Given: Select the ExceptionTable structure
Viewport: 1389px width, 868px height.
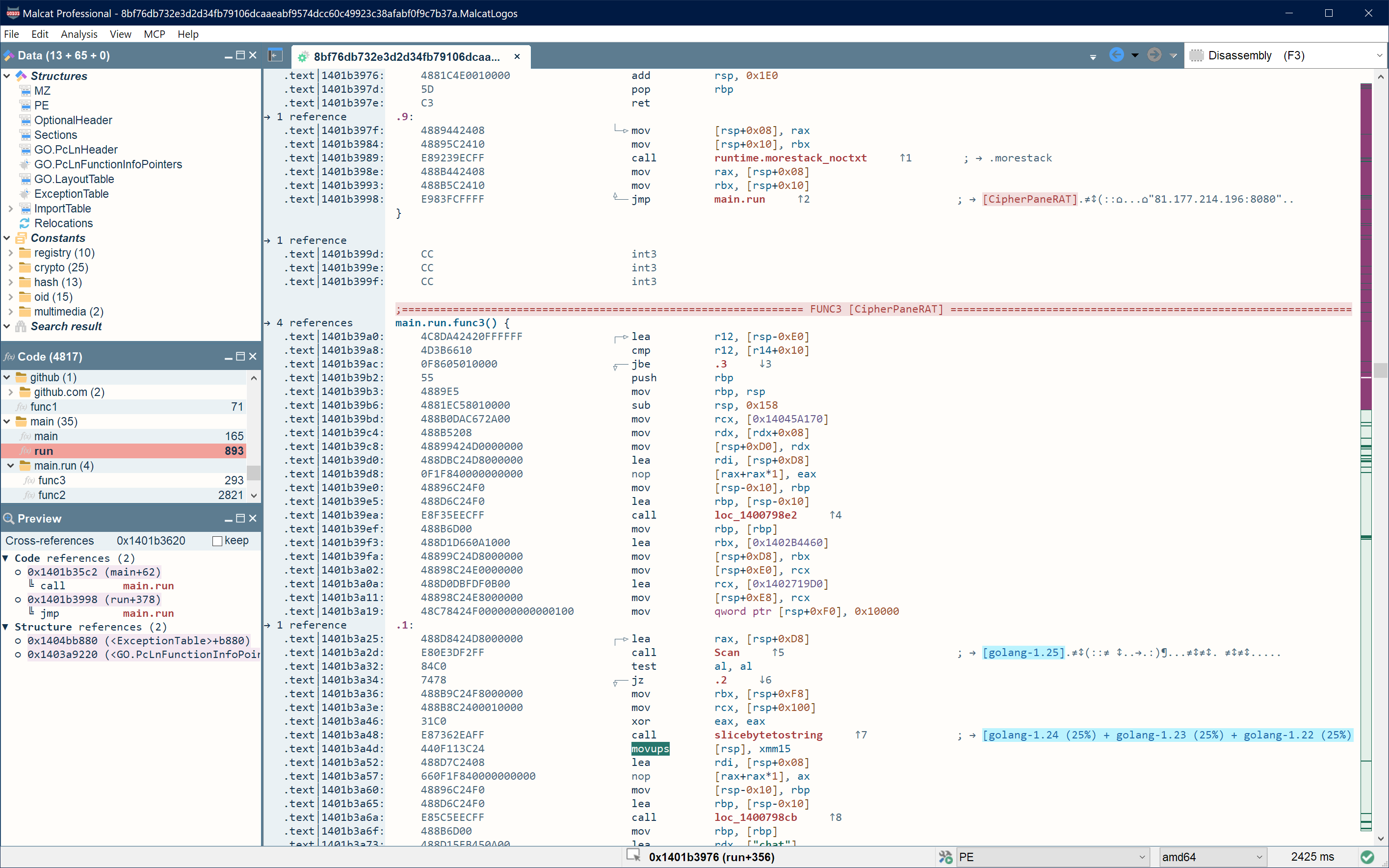Looking at the screenshot, I should click(71, 194).
